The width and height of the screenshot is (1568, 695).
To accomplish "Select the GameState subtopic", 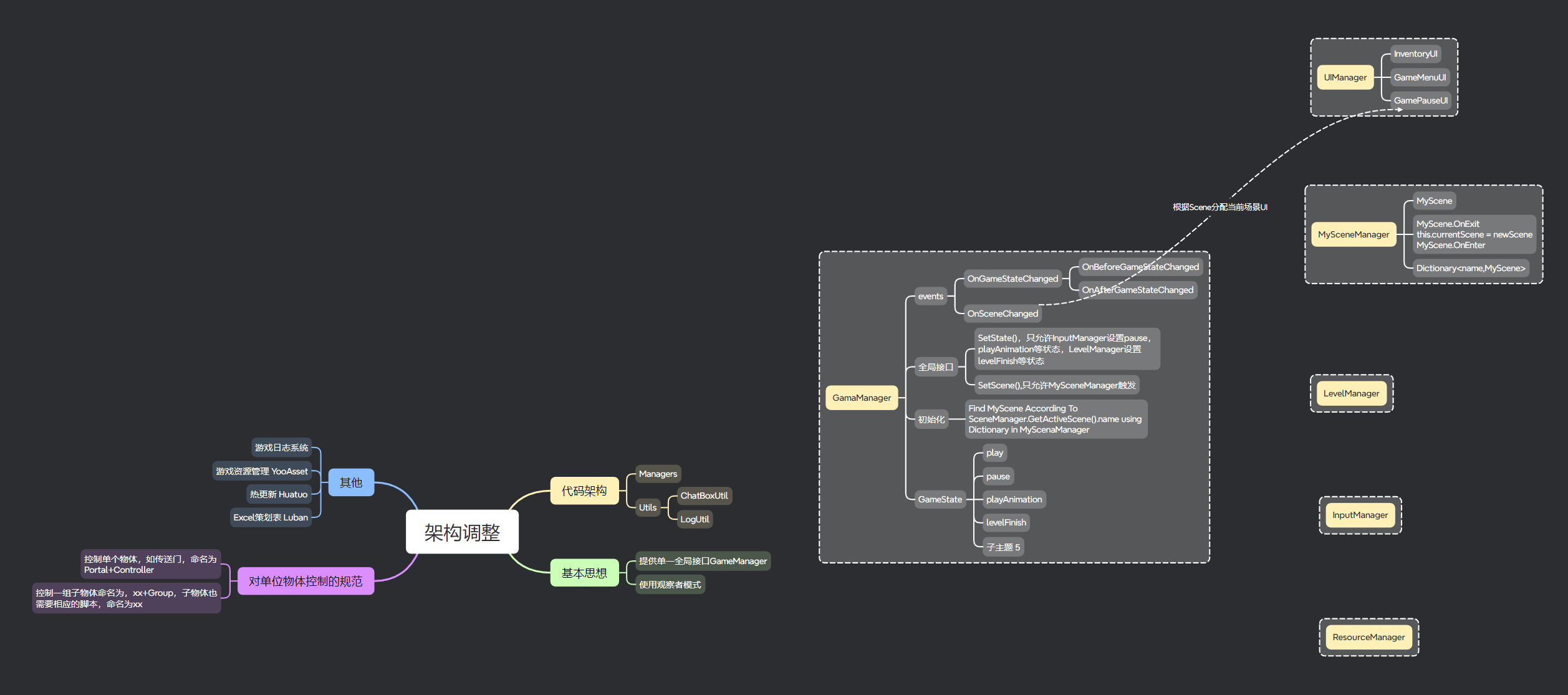I will click(940, 499).
